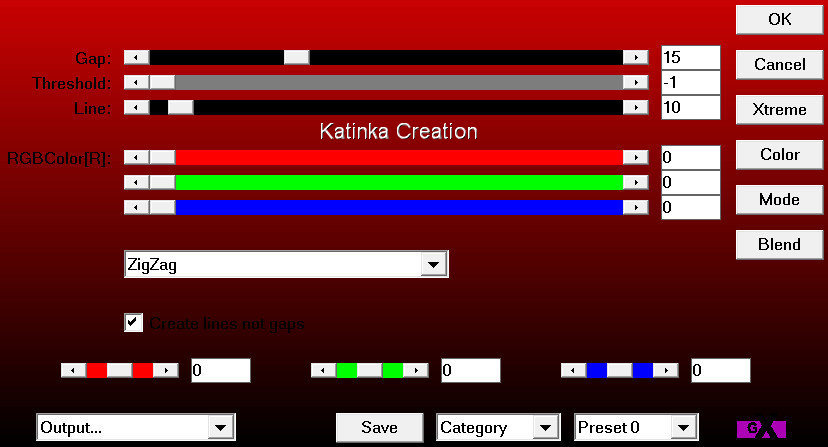The image size is (828, 447).
Task: Click the Xtreme button
Action: [779, 109]
